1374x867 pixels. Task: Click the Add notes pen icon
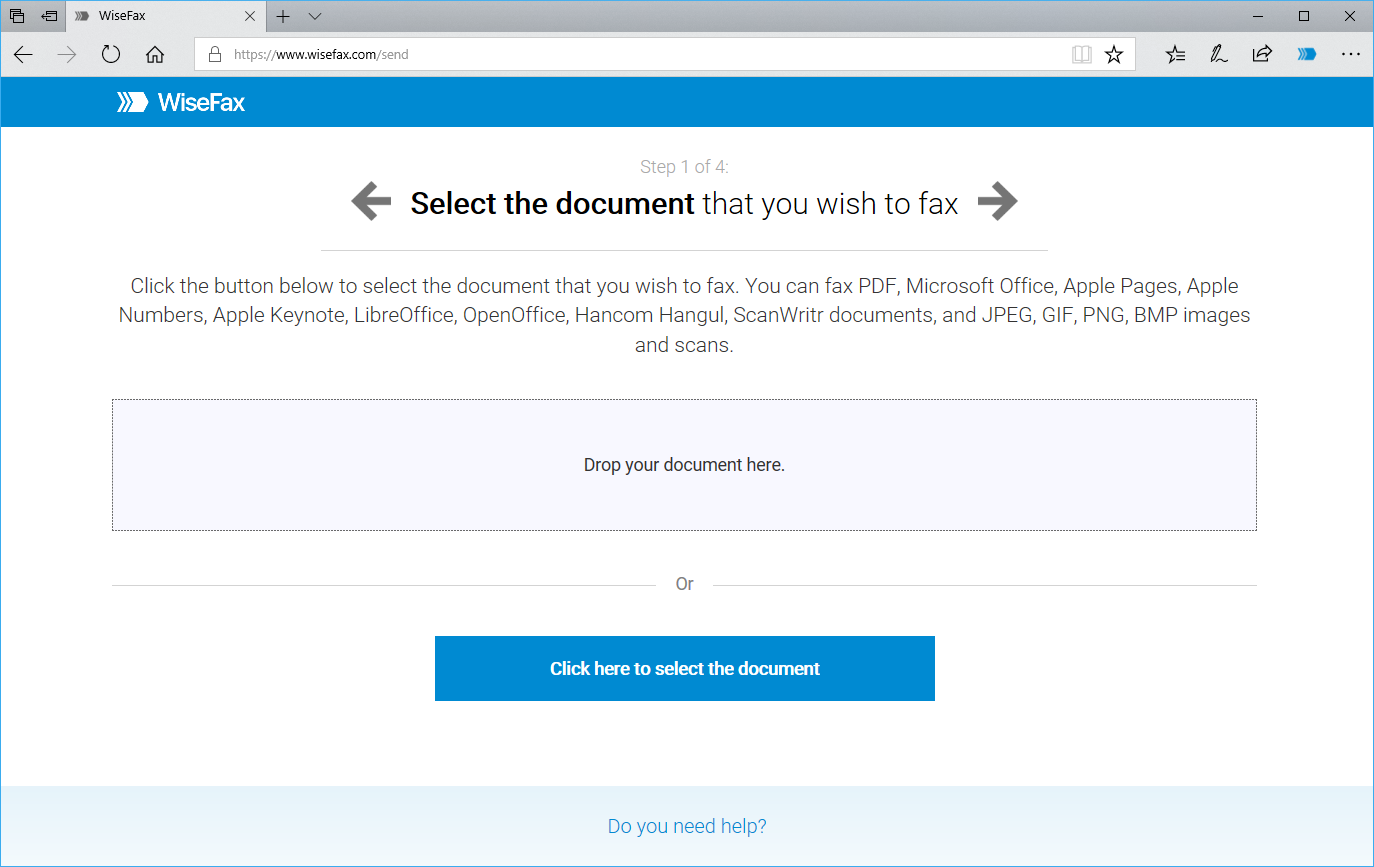pyautogui.click(x=1218, y=55)
